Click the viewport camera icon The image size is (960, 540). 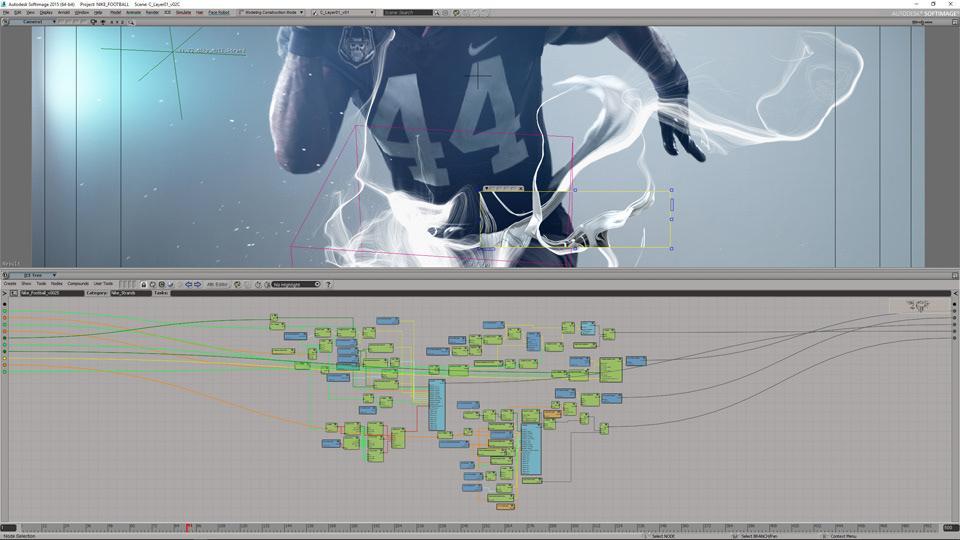pyautogui.click(x=94, y=22)
